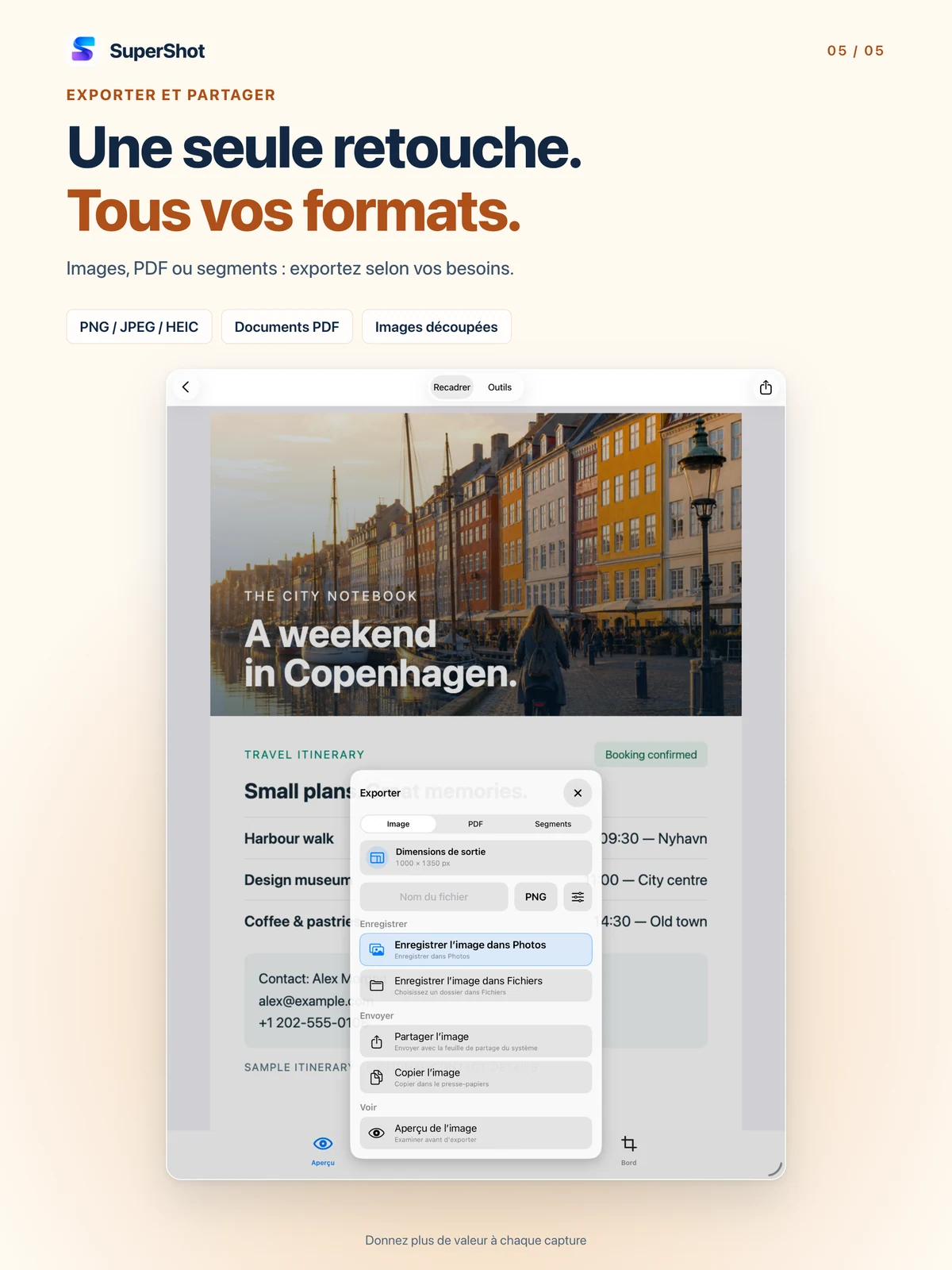The height and width of the screenshot is (1270, 952).
Task: Select the Bord crop tool
Action: pyautogui.click(x=629, y=1149)
